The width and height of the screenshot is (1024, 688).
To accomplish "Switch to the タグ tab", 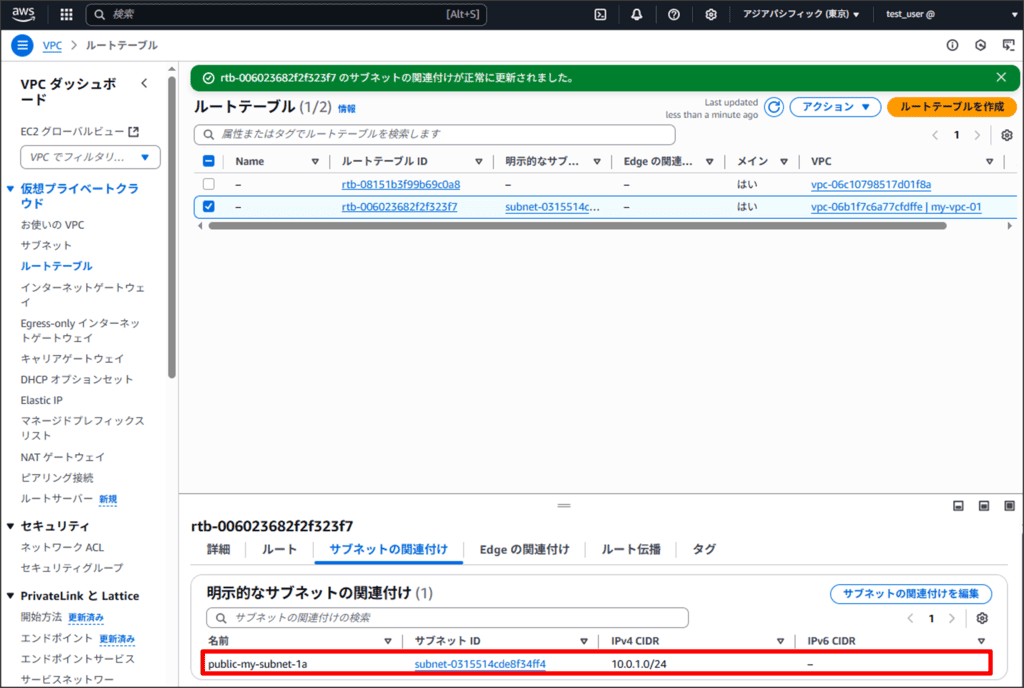I will click(x=704, y=549).
